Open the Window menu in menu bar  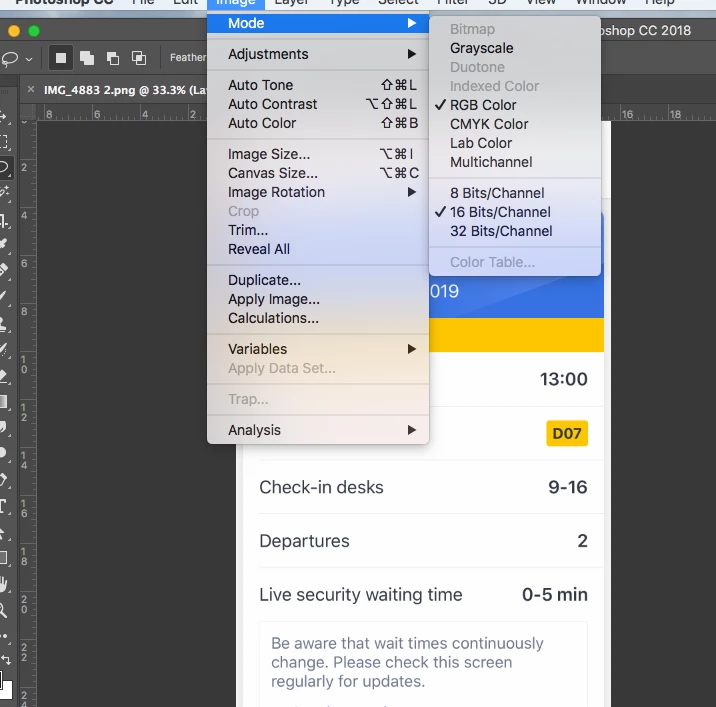[600, 2]
